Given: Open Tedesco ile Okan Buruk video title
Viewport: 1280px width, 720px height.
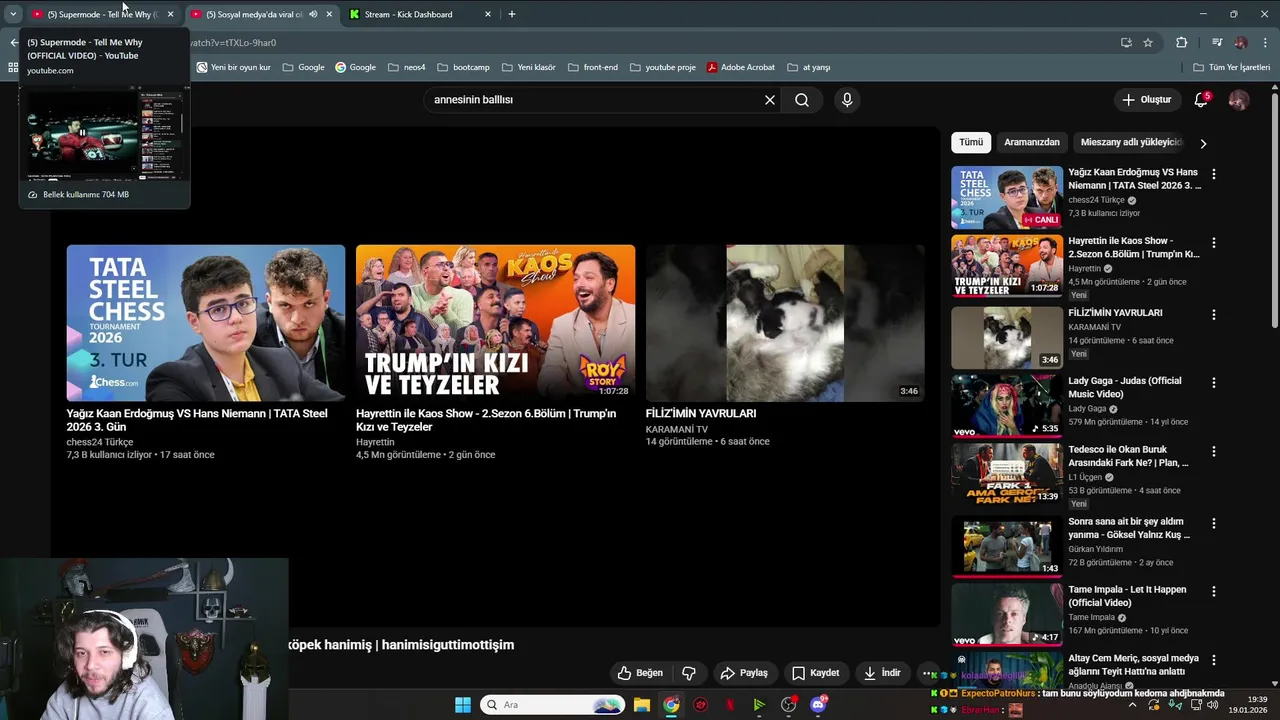Looking at the screenshot, I should click(1128, 456).
